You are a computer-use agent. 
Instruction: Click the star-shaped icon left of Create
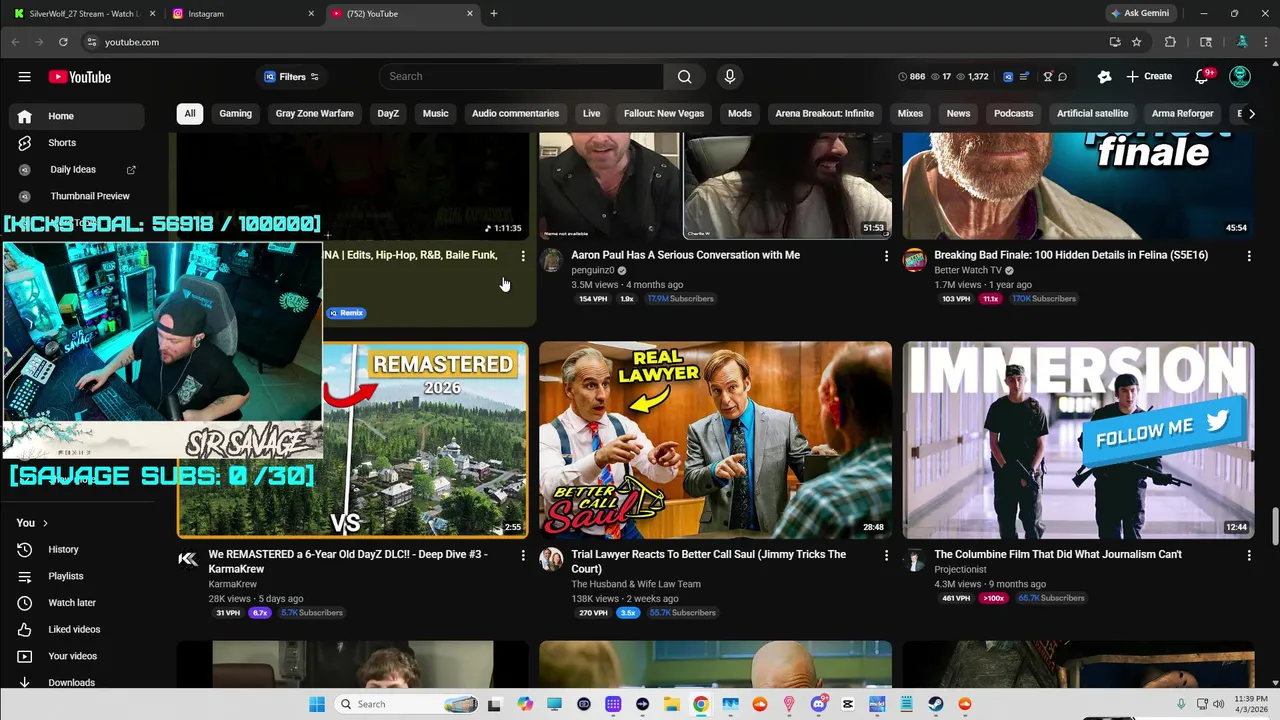coord(1104,77)
